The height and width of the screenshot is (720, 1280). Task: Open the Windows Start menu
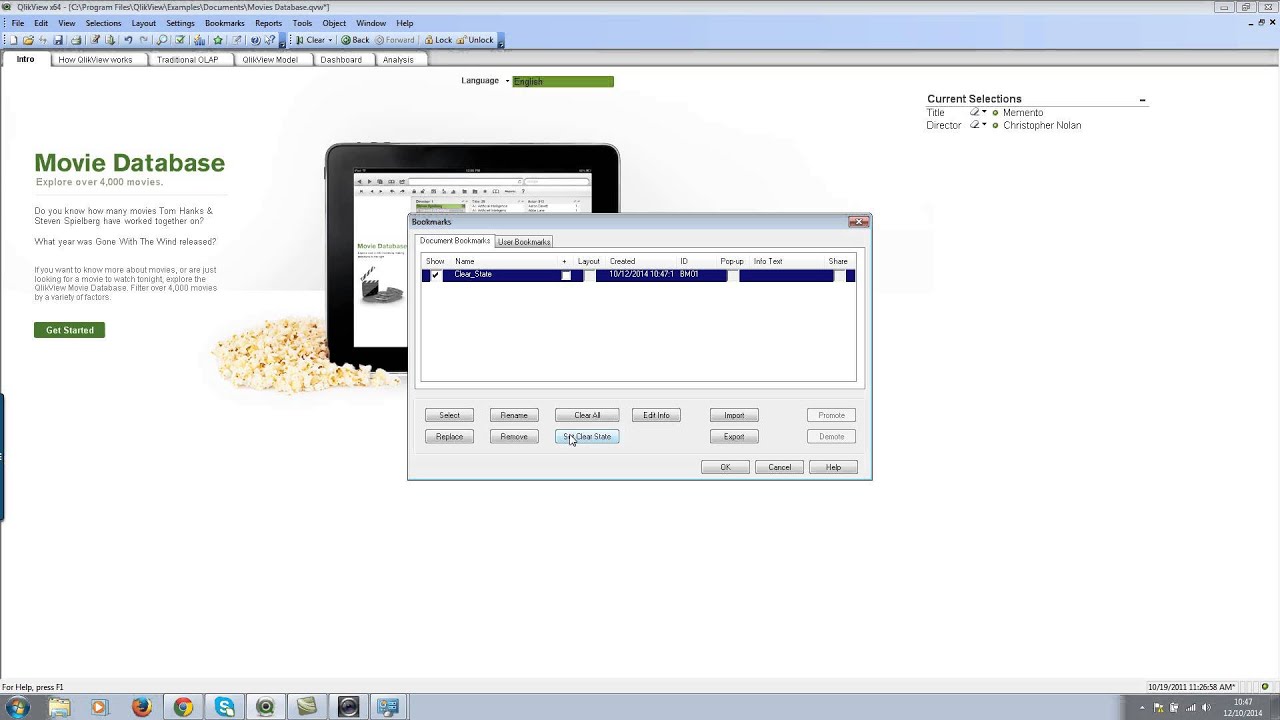17,707
